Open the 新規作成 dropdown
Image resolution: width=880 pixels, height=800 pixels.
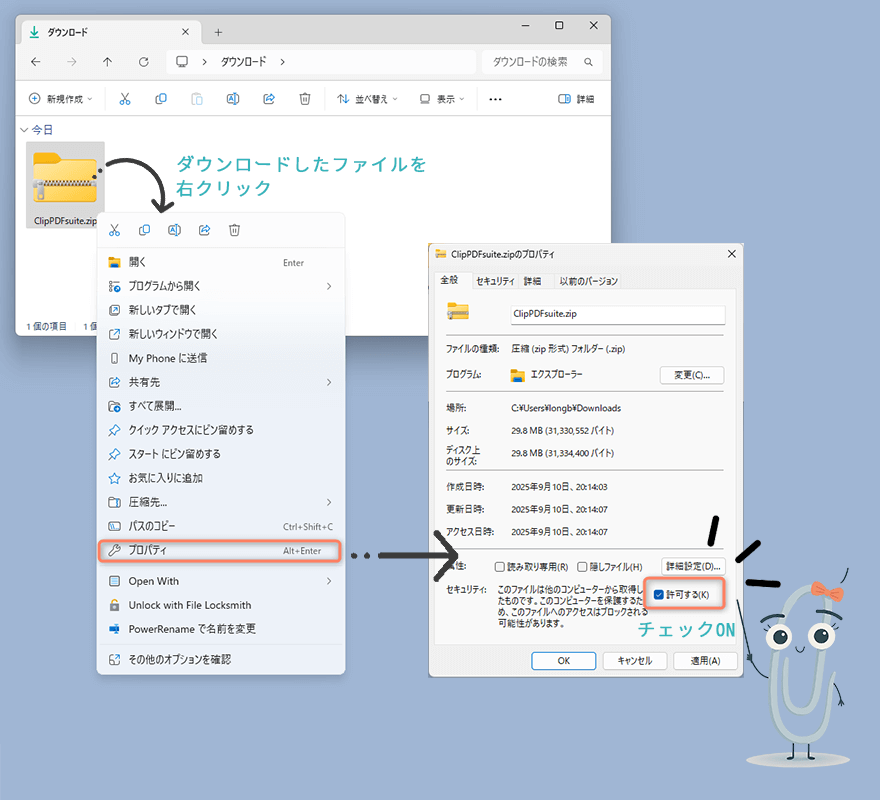click(60, 99)
